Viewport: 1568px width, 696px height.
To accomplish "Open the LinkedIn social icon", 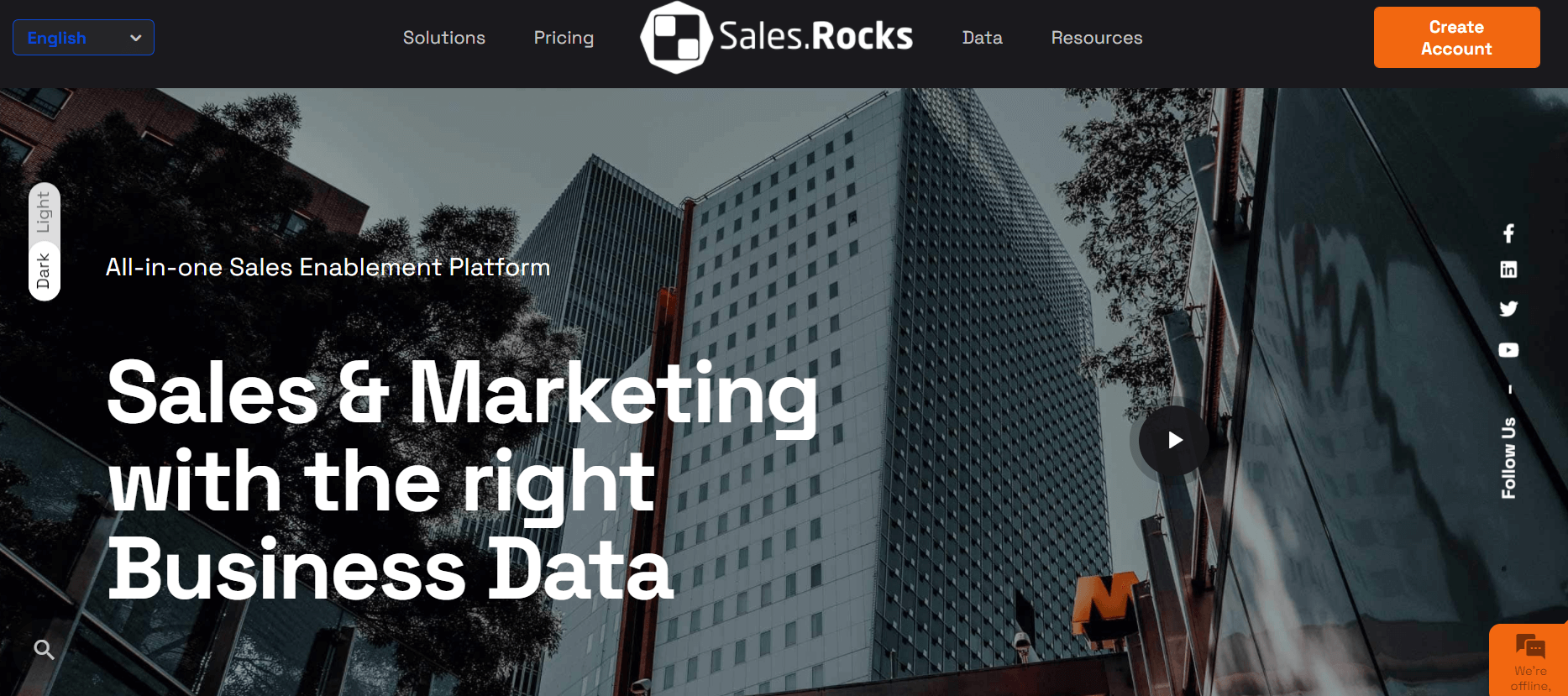I will [x=1508, y=270].
